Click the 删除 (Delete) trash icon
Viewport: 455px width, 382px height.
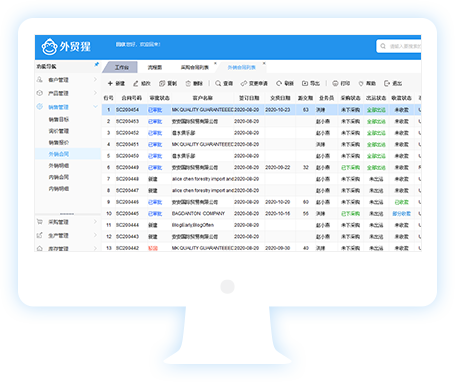coord(188,83)
